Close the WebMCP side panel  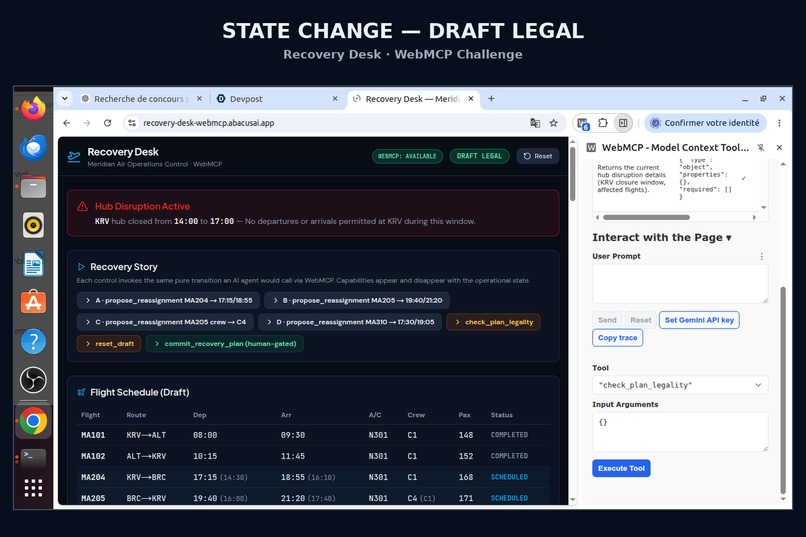[779, 147]
